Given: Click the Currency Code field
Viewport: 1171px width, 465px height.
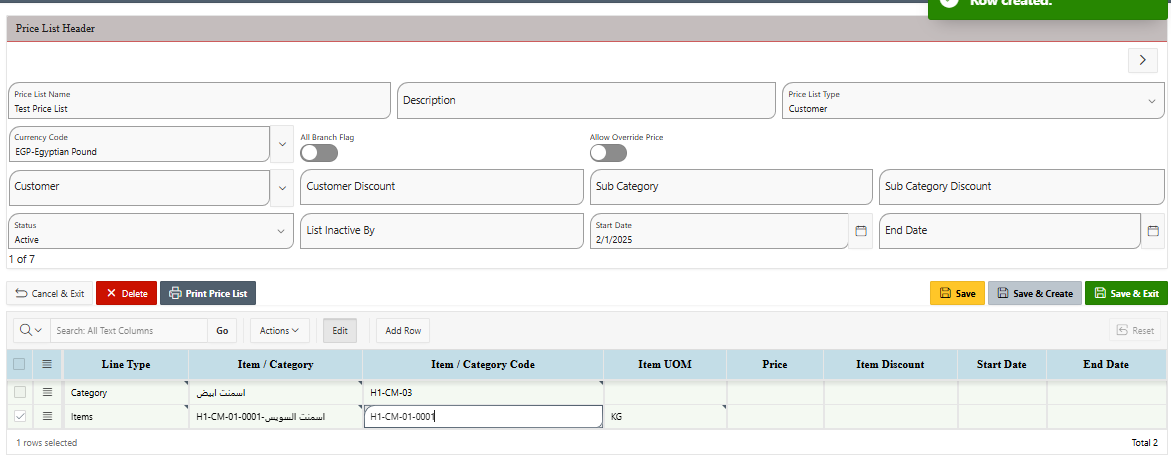Looking at the screenshot, I should click(139, 144).
